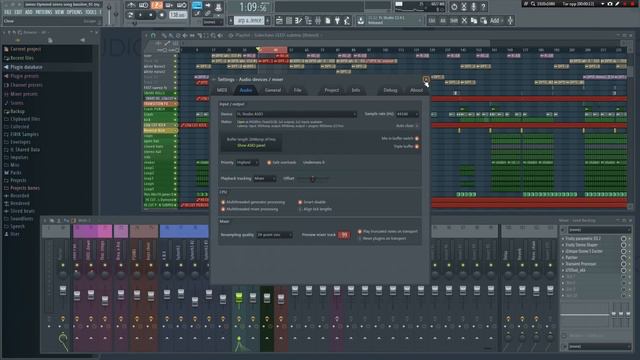Click the plug icon in toolbar
This screenshot has height=360, width=640.
click(338, 20)
